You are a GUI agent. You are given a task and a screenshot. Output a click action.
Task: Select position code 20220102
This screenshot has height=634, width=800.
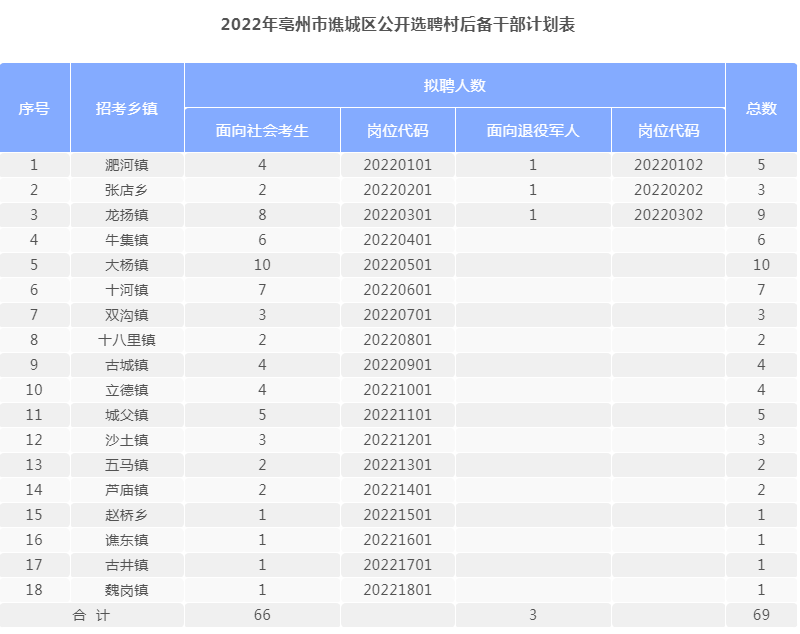tap(668, 165)
